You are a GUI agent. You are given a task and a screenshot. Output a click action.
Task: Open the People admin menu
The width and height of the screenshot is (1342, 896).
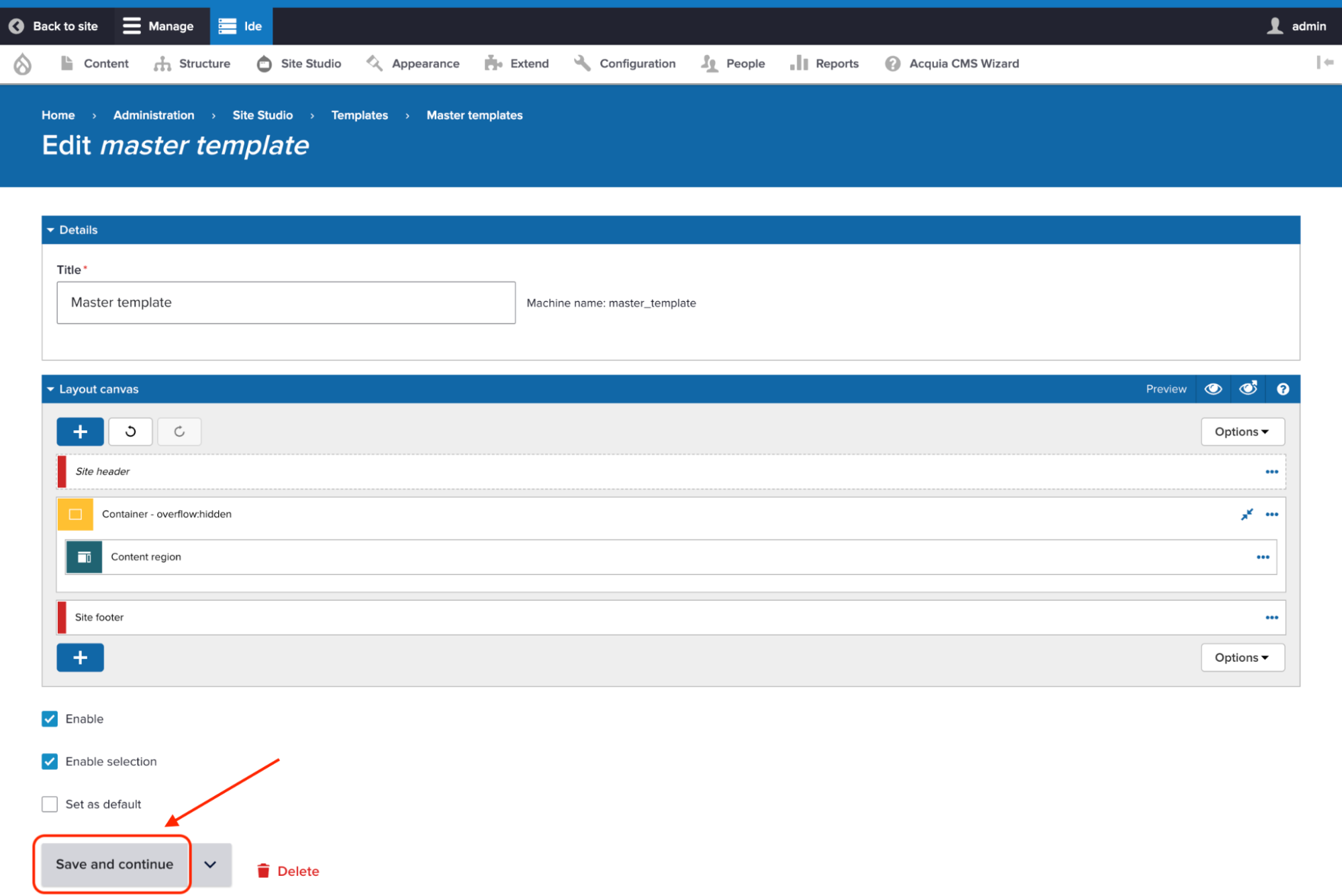[x=733, y=64]
